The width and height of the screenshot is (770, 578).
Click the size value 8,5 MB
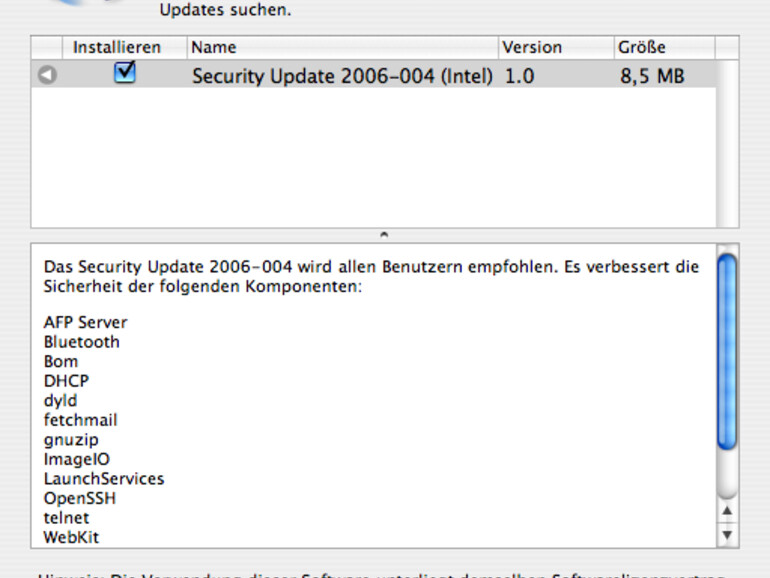coord(652,76)
